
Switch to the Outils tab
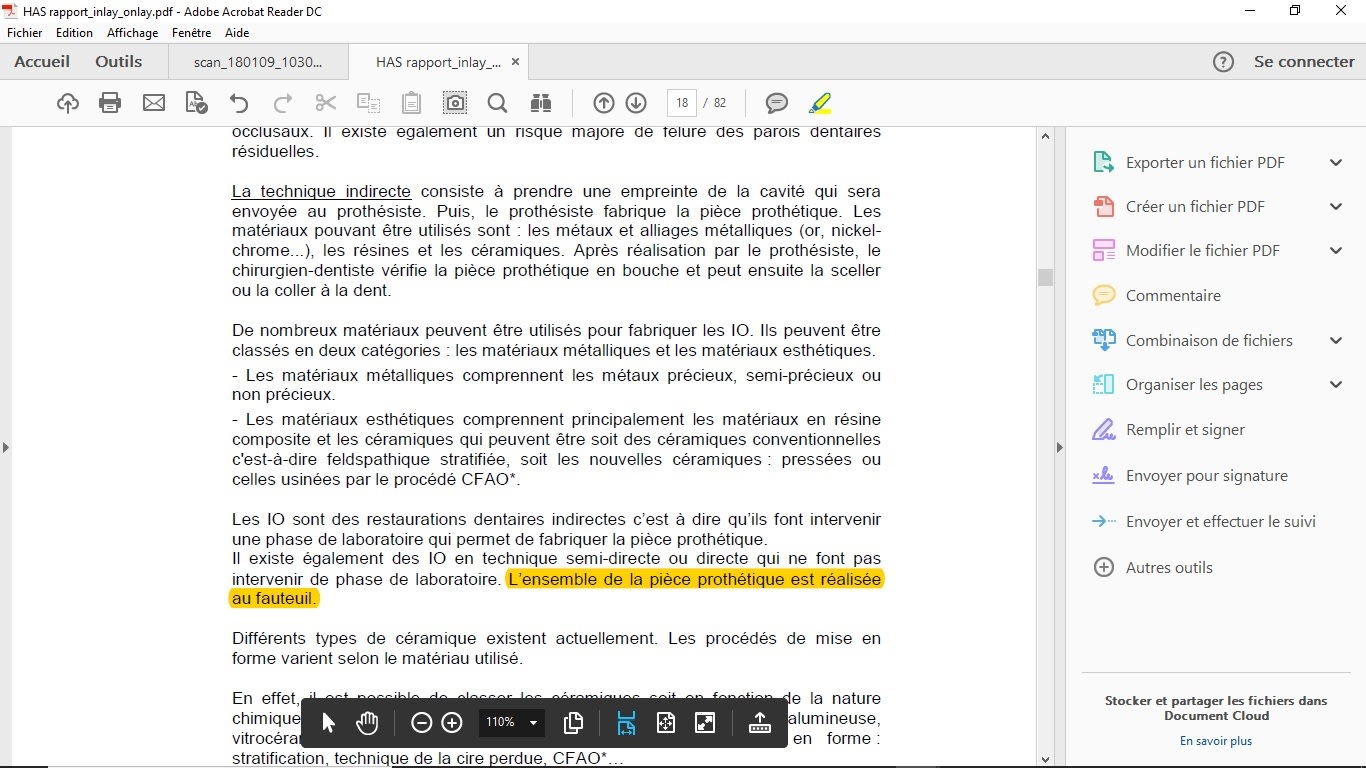coord(119,62)
